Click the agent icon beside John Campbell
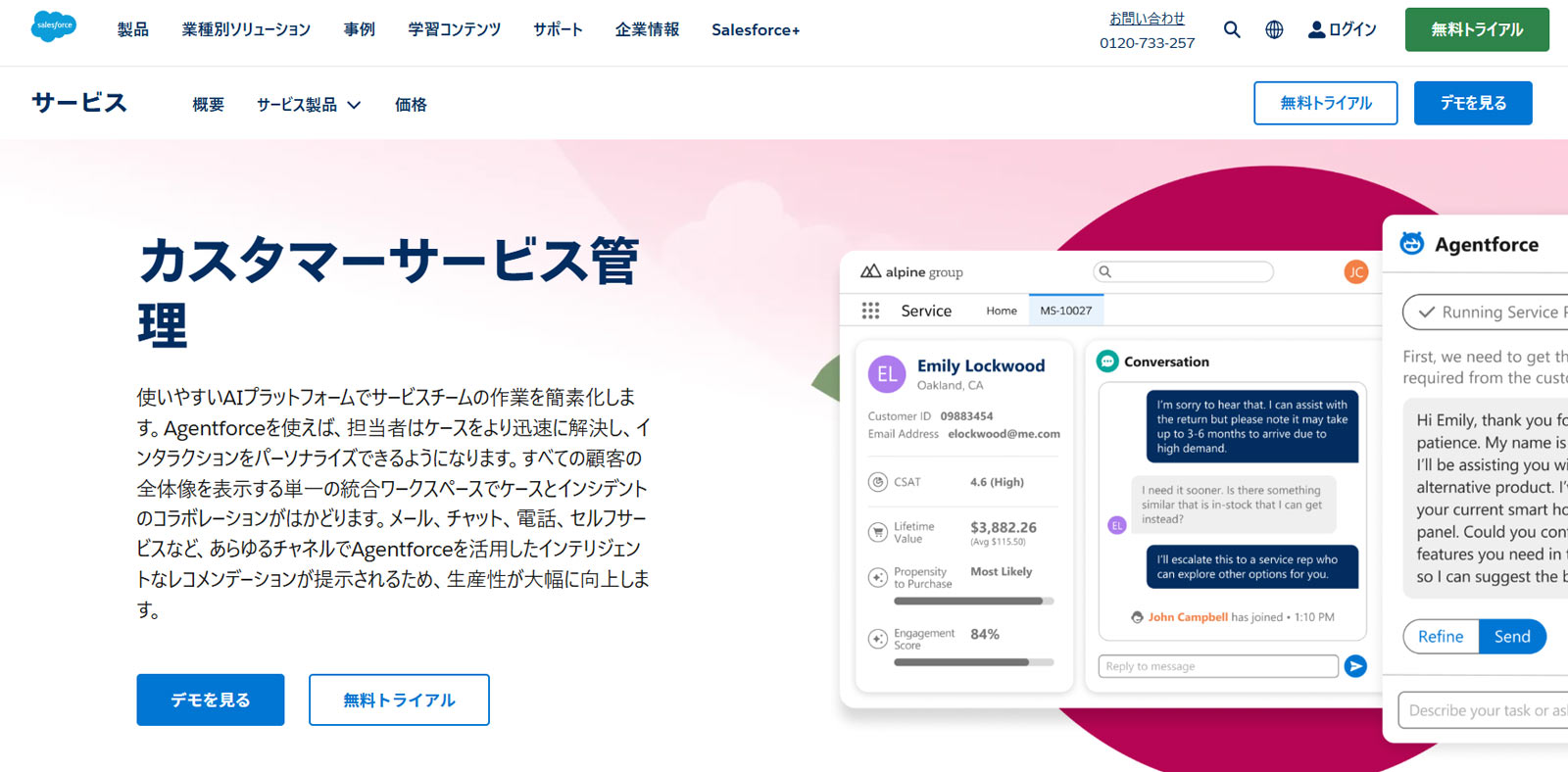Viewport: 1568px width, 772px height. [1137, 617]
